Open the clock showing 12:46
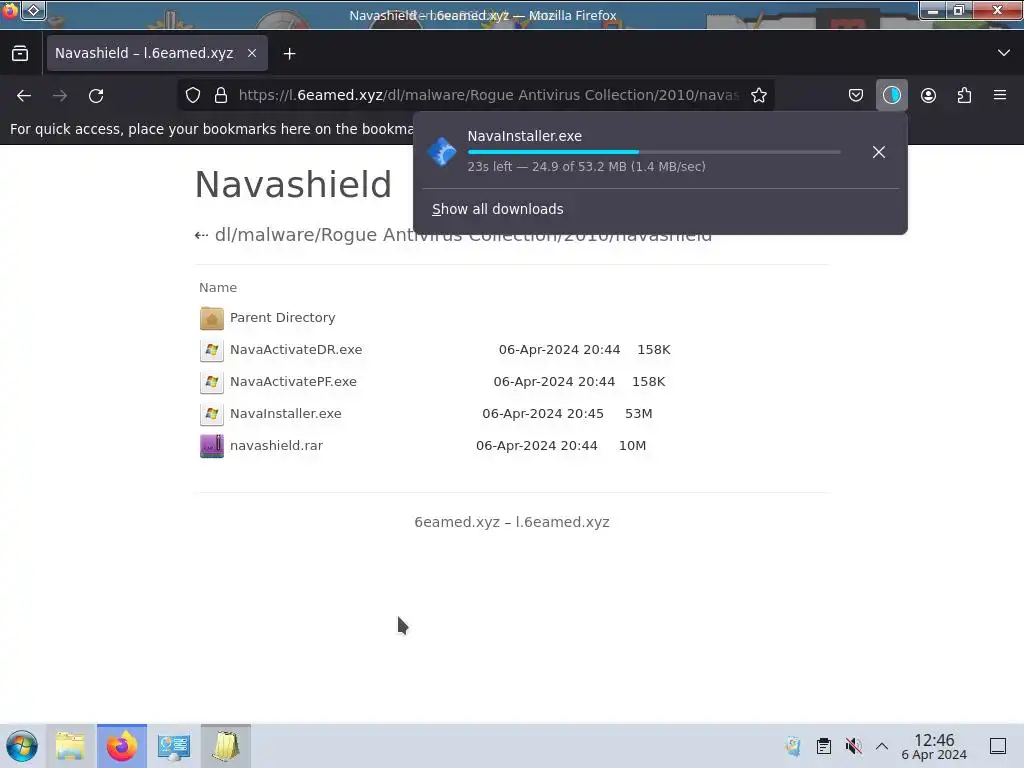The height and width of the screenshot is (768, 1024). coord(934,746)
